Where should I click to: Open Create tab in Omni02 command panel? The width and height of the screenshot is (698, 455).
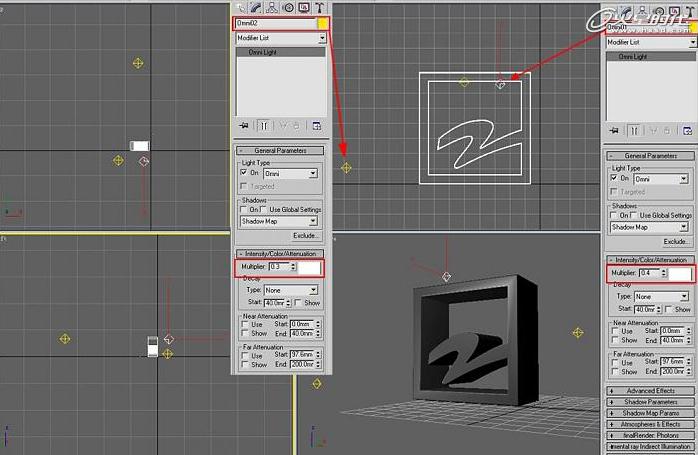coord(240,7)
